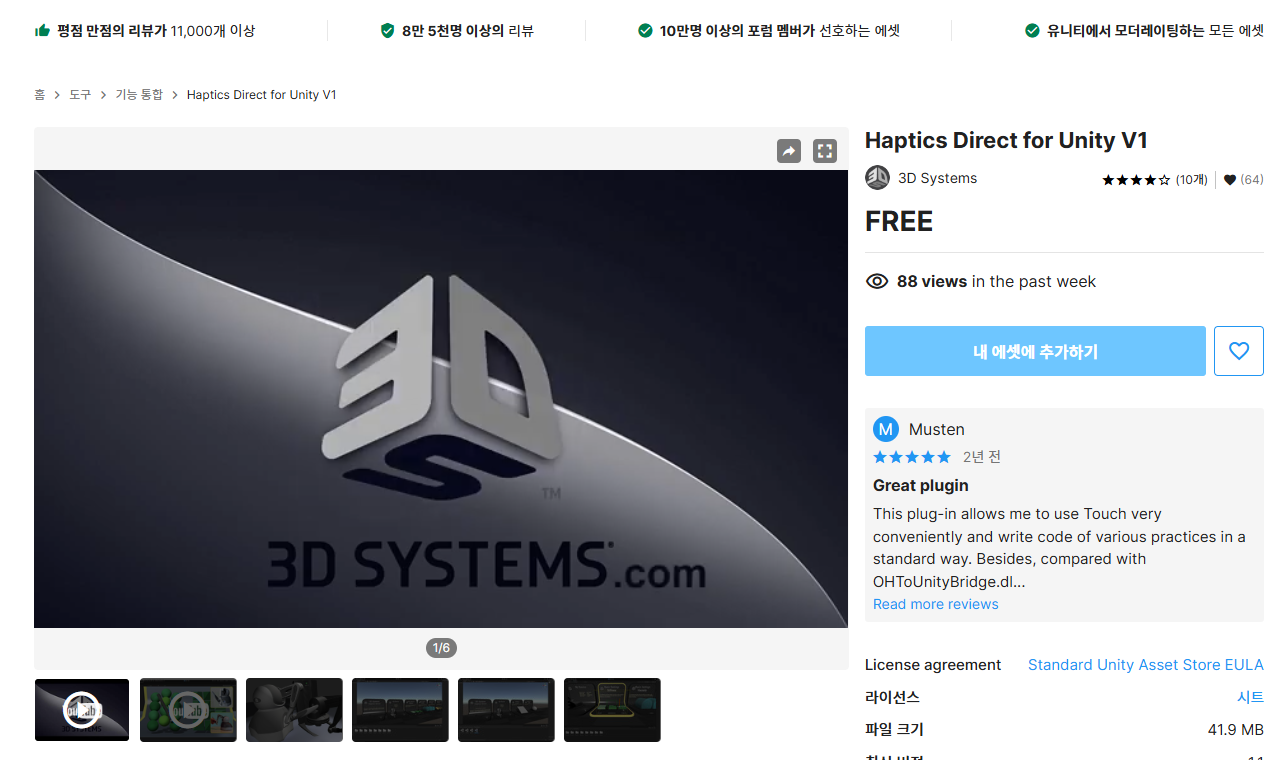Go to '도구' breadcrumb

pos(80,94)
